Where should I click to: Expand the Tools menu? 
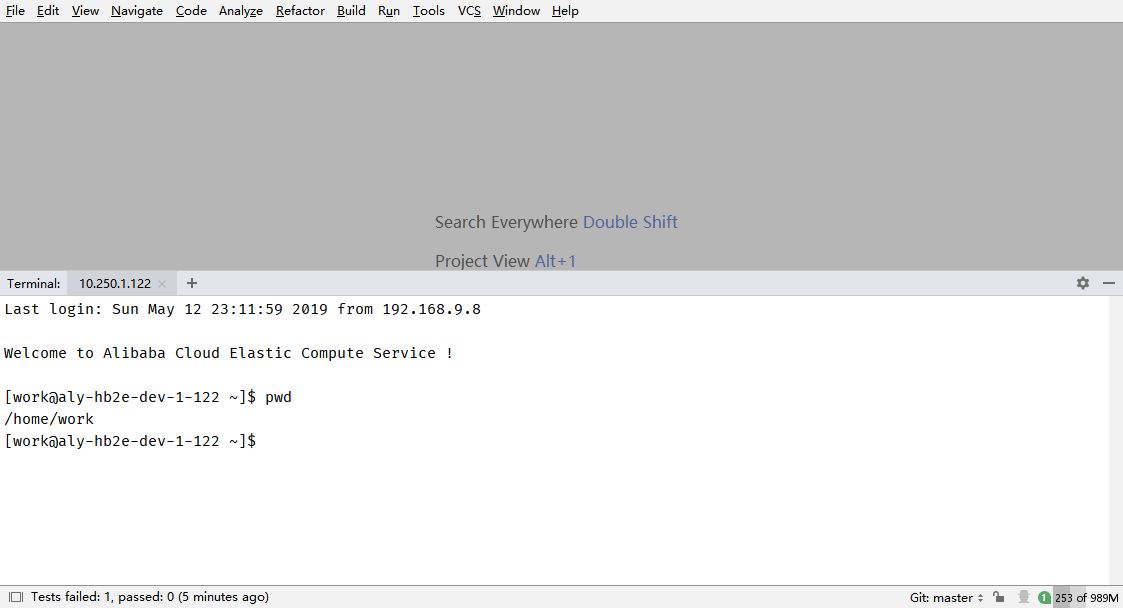(428, 11)
